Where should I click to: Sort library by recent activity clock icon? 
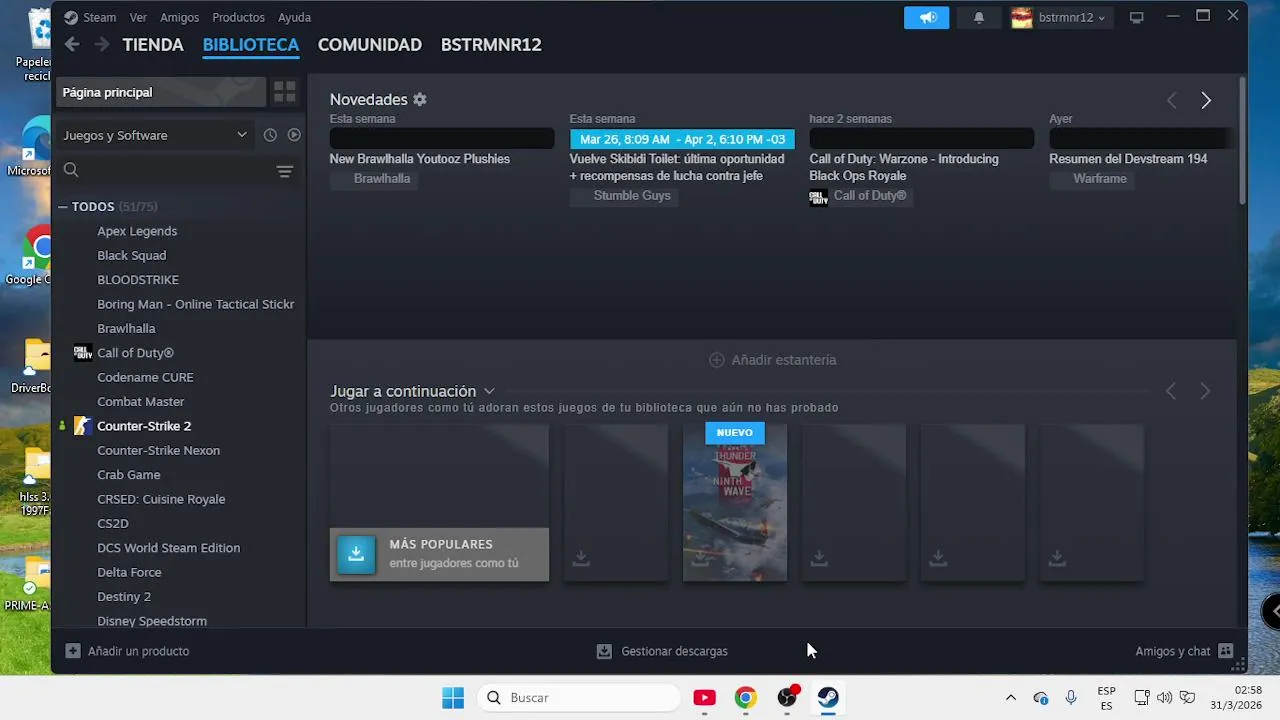270,135
